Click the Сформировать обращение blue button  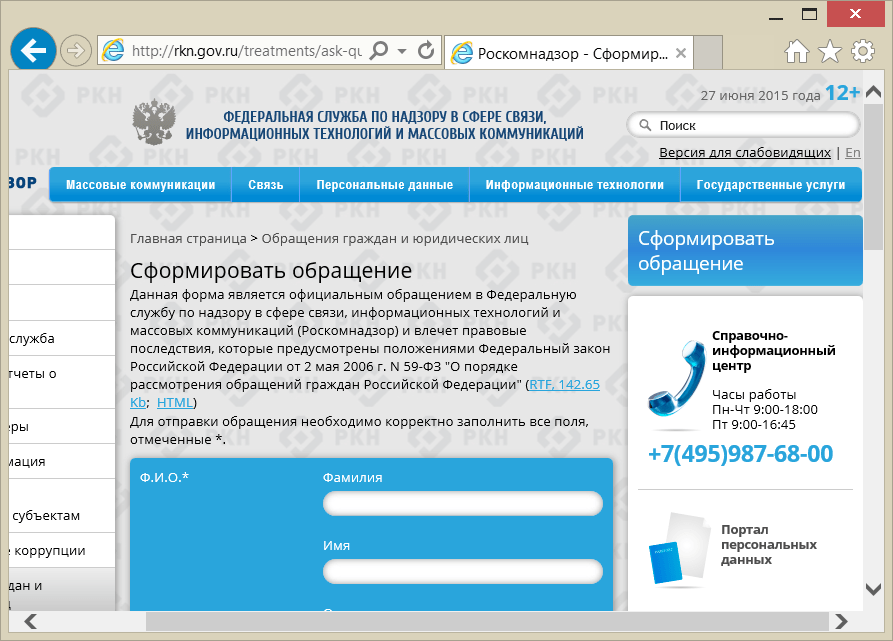pyautogui.click(x=745, y=250)
